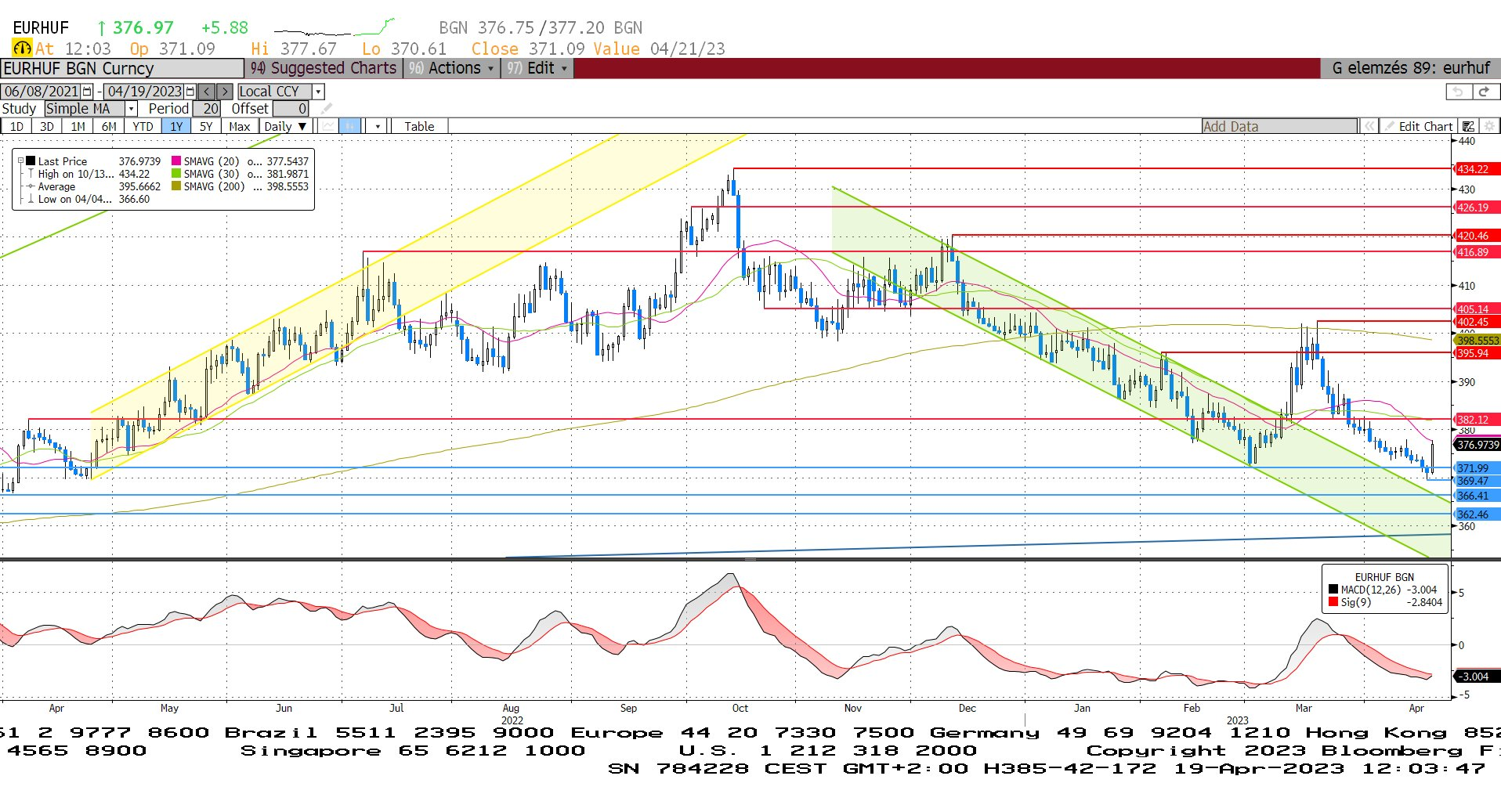The height and width of the screenshot is (812, 1501).
Task: Click the 362.46 support level label
Action: point(1476,514)
